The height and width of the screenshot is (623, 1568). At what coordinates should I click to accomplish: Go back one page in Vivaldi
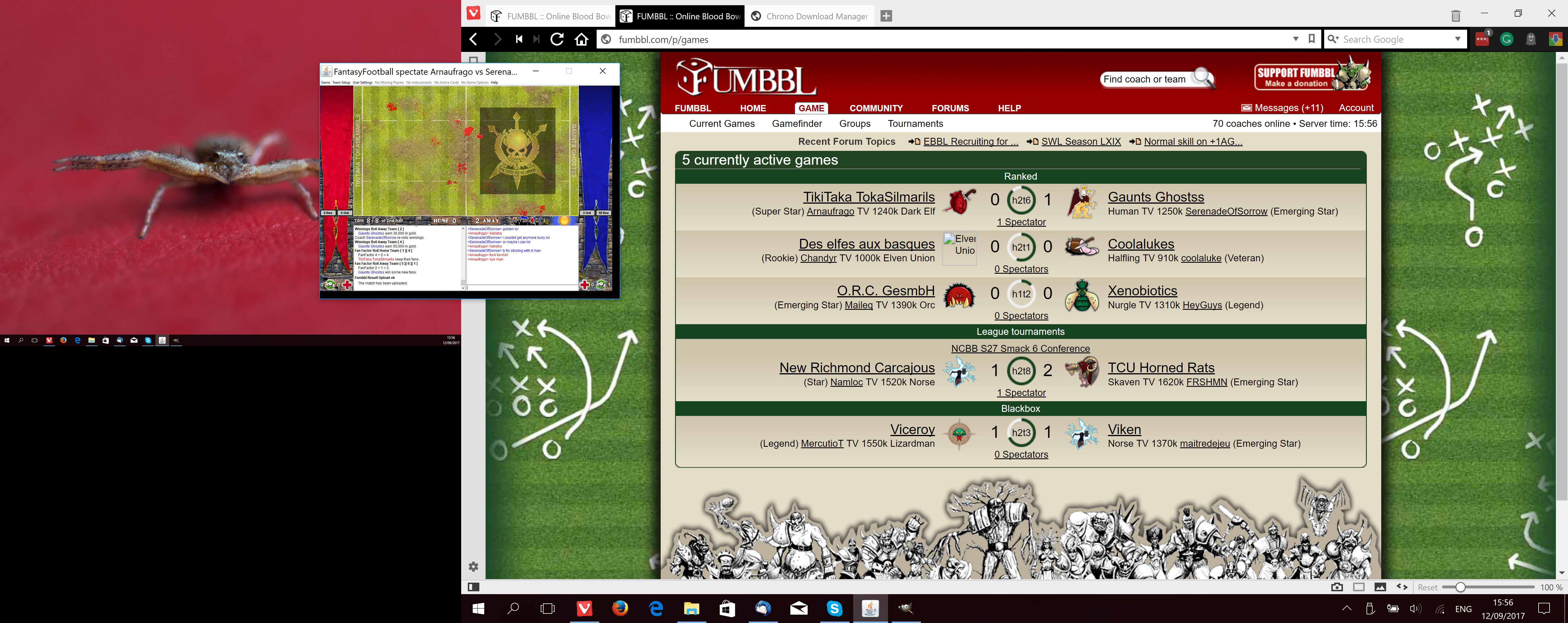pos(474,39)
